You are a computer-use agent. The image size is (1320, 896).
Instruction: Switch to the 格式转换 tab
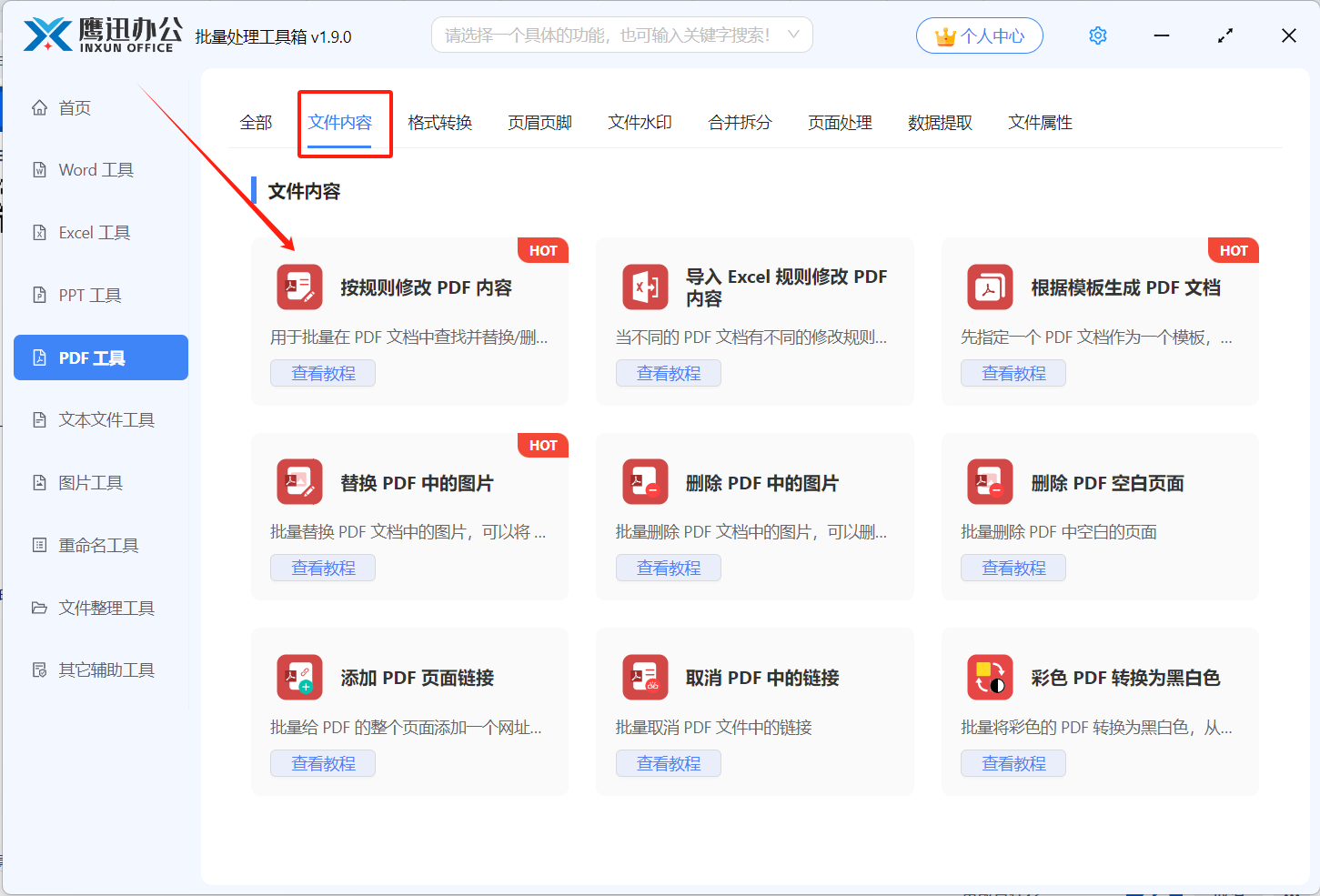pos(440,122)
